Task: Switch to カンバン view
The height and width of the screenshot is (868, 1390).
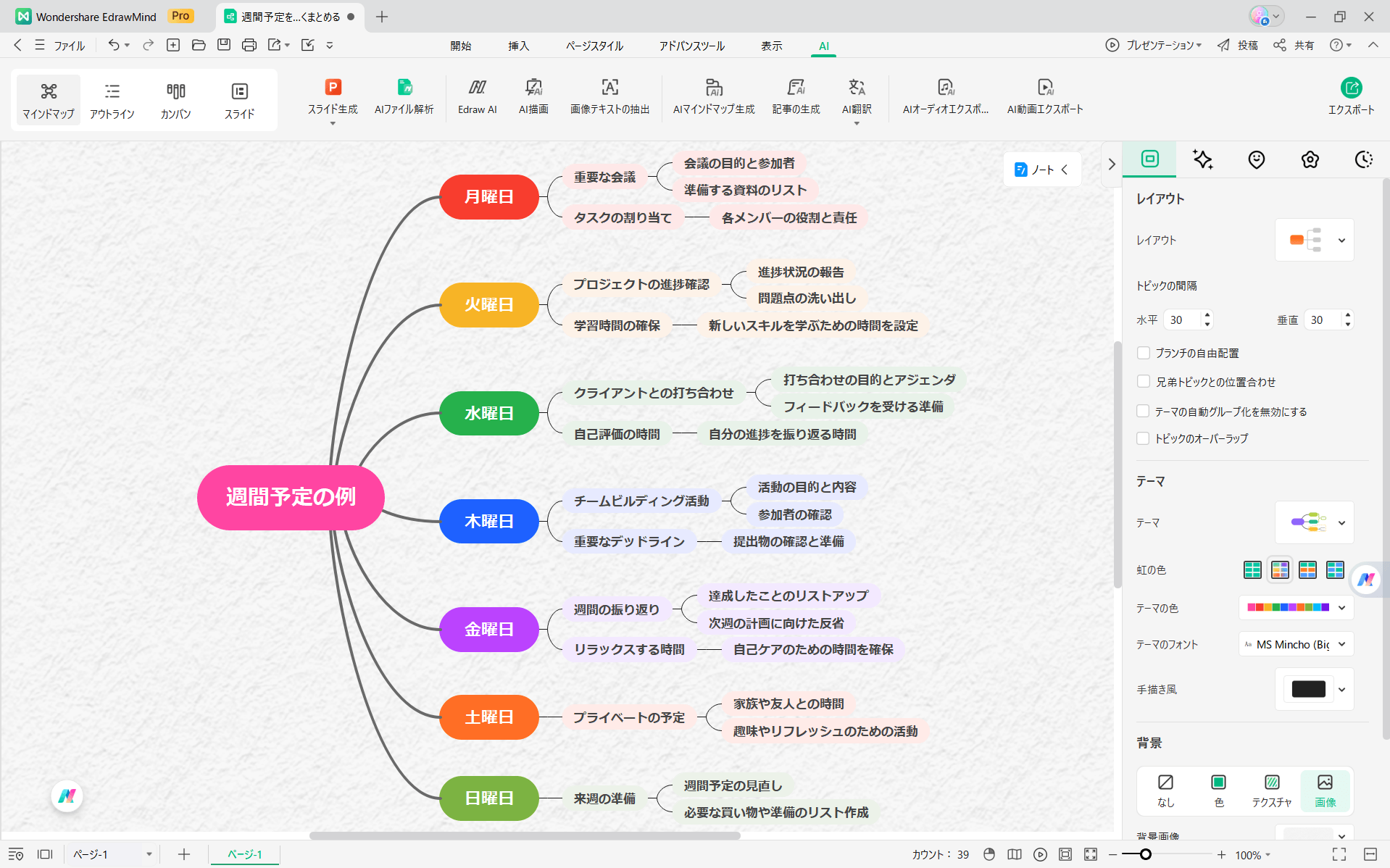Action: (176, 100)
